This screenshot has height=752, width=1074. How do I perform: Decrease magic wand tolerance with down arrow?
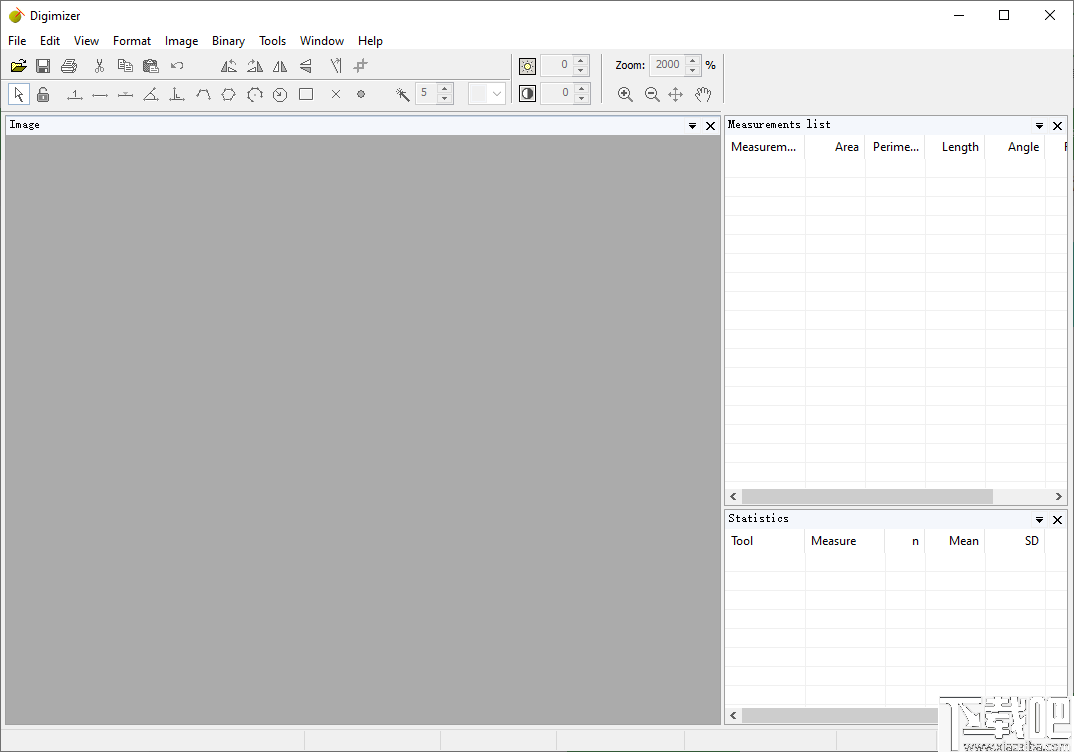coord(445,99)
